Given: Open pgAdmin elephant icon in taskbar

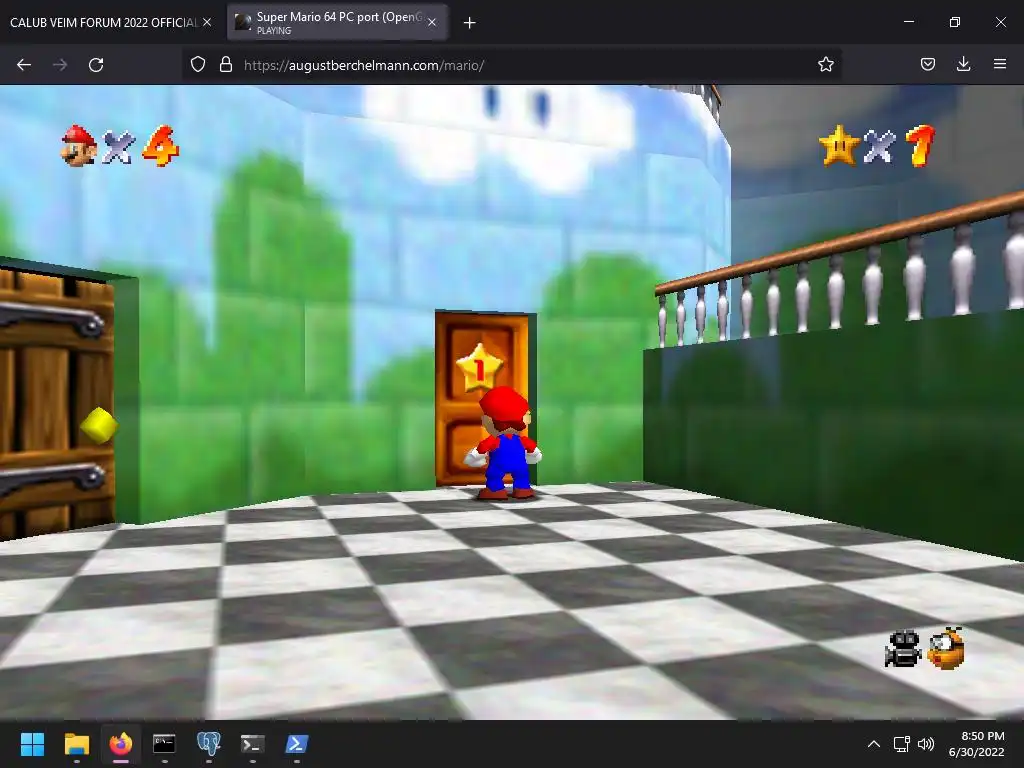Looking at the screenshot, I should click(x=208, y=743).
